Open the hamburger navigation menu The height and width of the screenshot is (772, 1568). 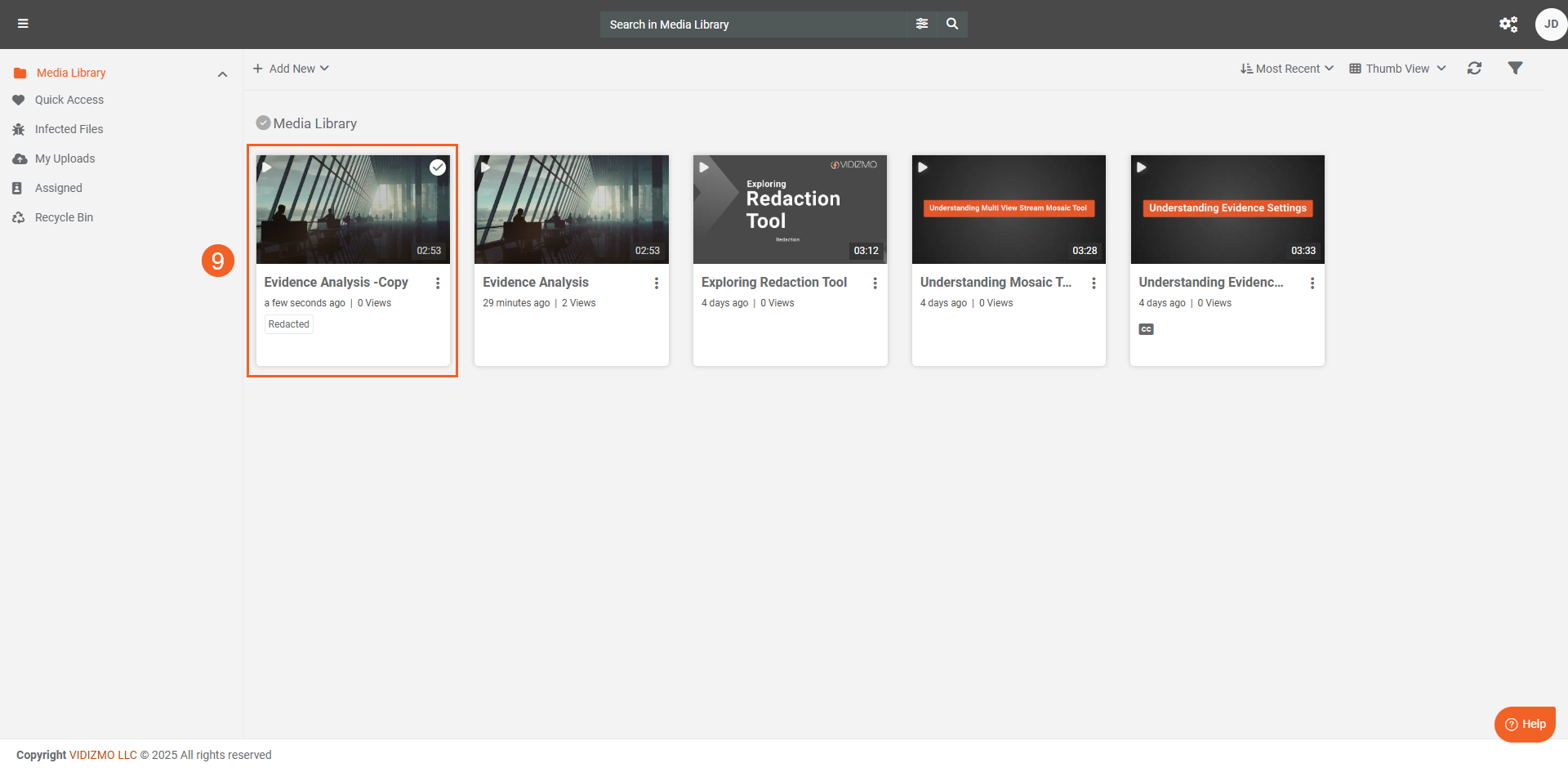click(23, 24)
